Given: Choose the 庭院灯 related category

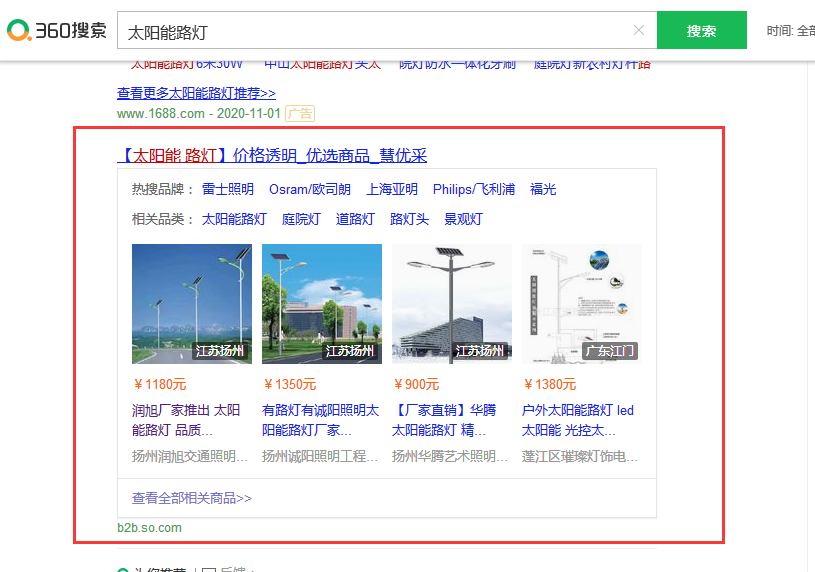Looking at the screenshot, I should pyautogui.click(x=301, y=219).
